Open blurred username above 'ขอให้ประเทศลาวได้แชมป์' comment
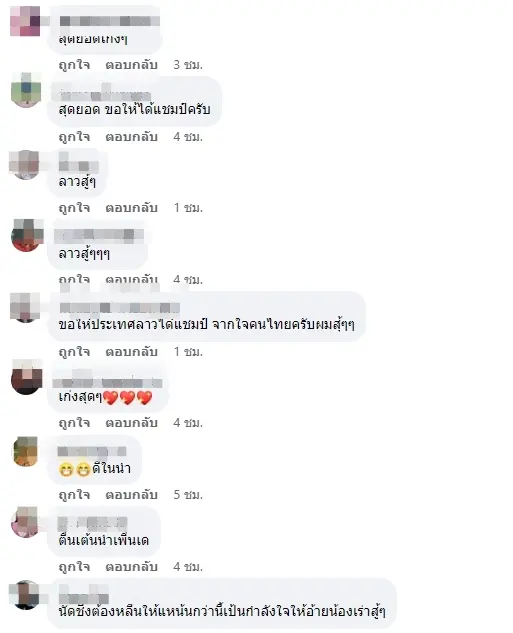 (x=120, y=308)
